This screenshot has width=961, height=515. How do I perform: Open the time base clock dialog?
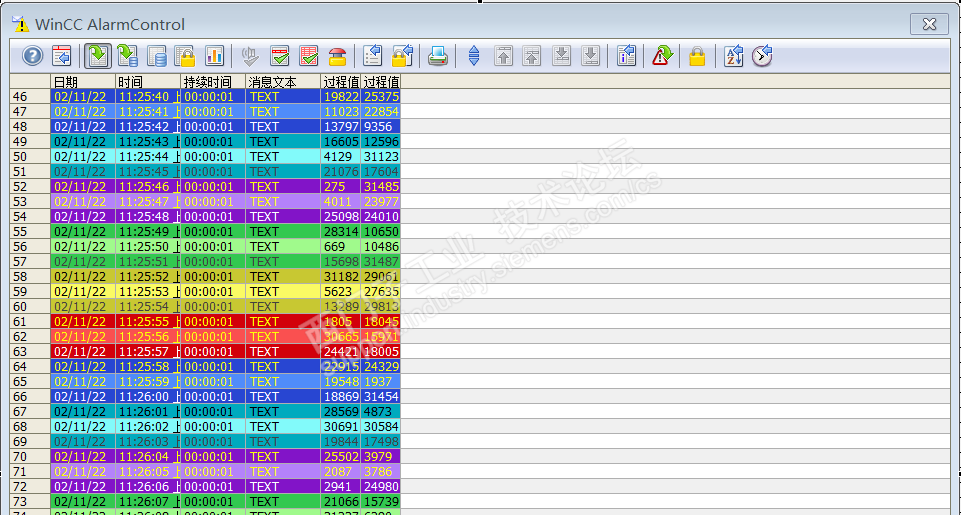click(762, 56)
